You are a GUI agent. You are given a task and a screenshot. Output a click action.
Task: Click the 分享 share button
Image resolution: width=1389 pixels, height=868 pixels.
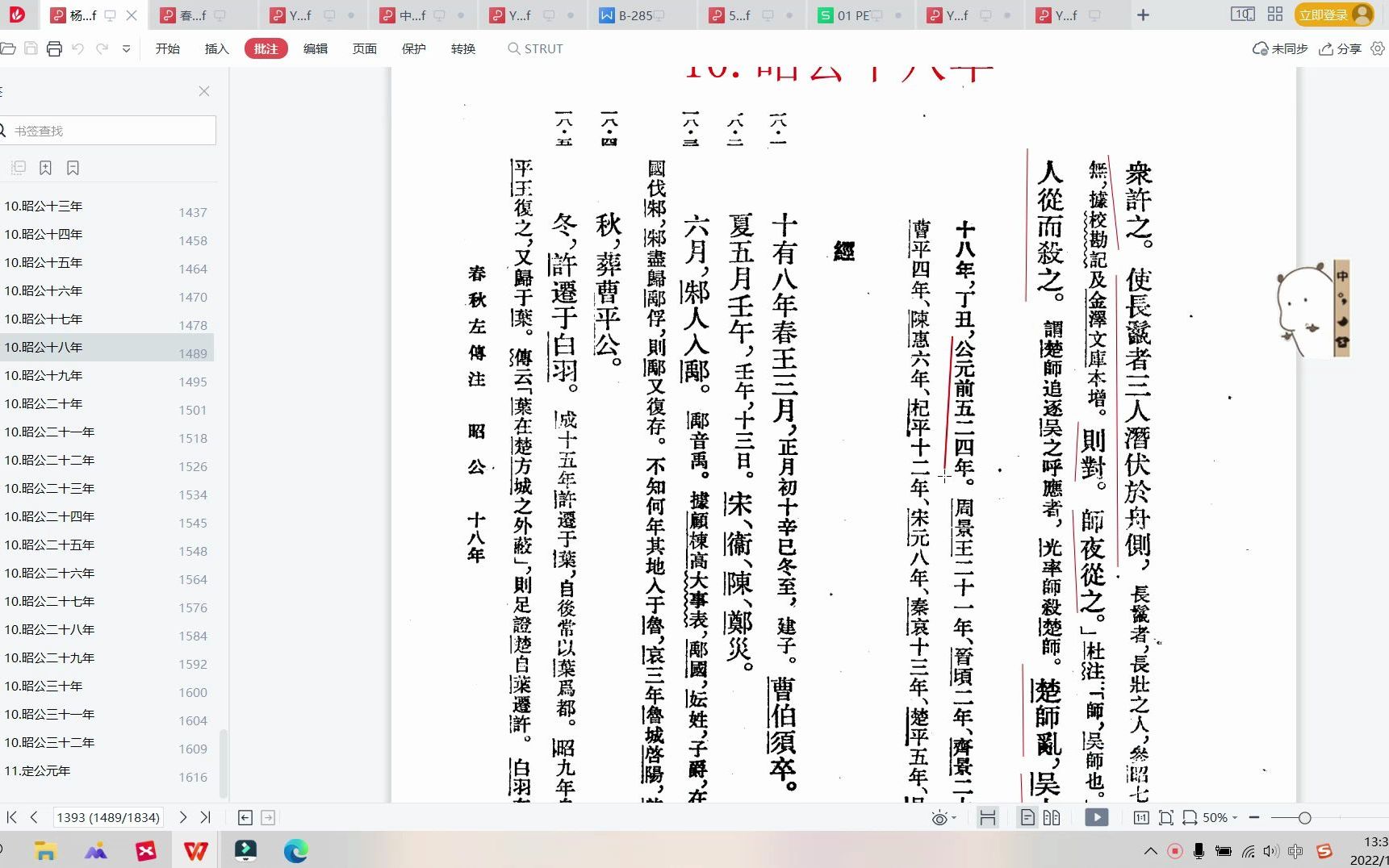1340,48
